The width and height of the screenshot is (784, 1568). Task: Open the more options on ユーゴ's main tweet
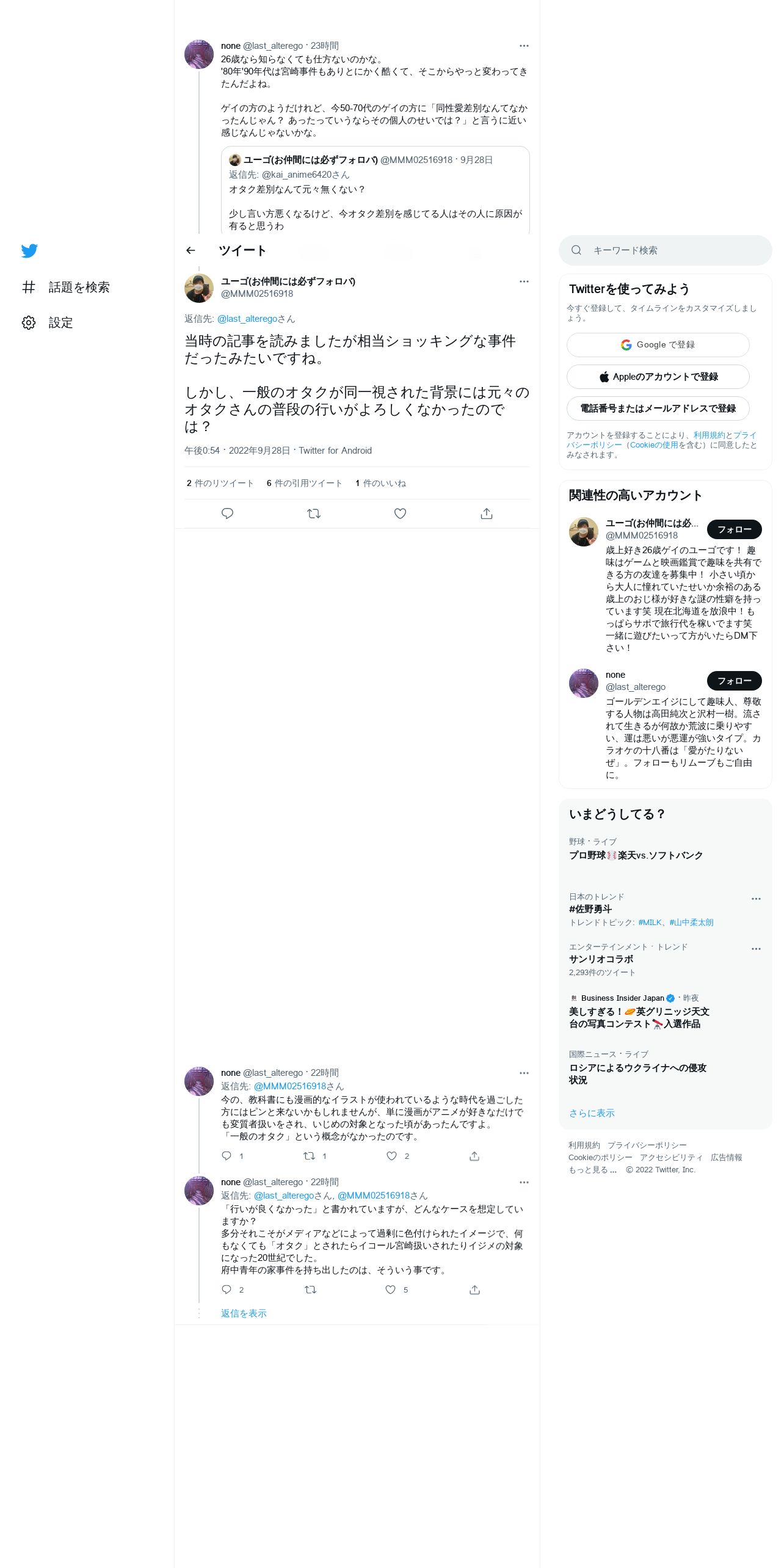(x=524, y=281)
